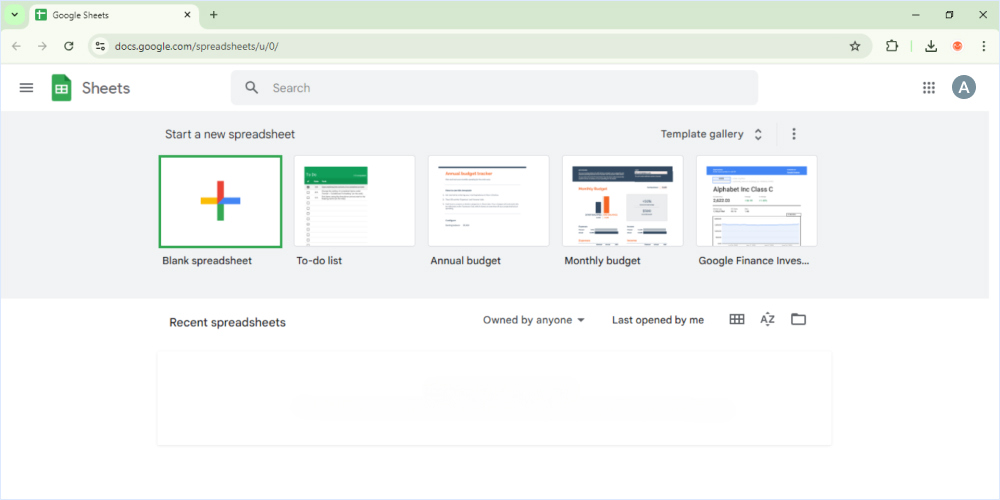This screenshot has width=1000, height=500.
Task: Expand the browser tab search dropdown
Action: [x=14, y=15]
